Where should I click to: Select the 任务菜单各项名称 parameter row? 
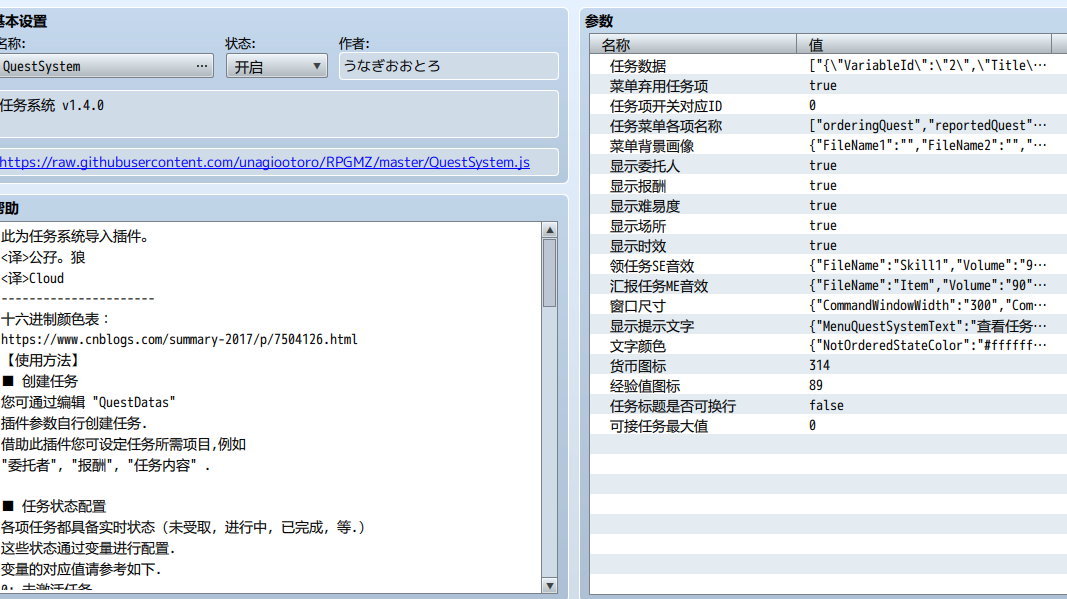pyautogui.click(x=828, y=125)
